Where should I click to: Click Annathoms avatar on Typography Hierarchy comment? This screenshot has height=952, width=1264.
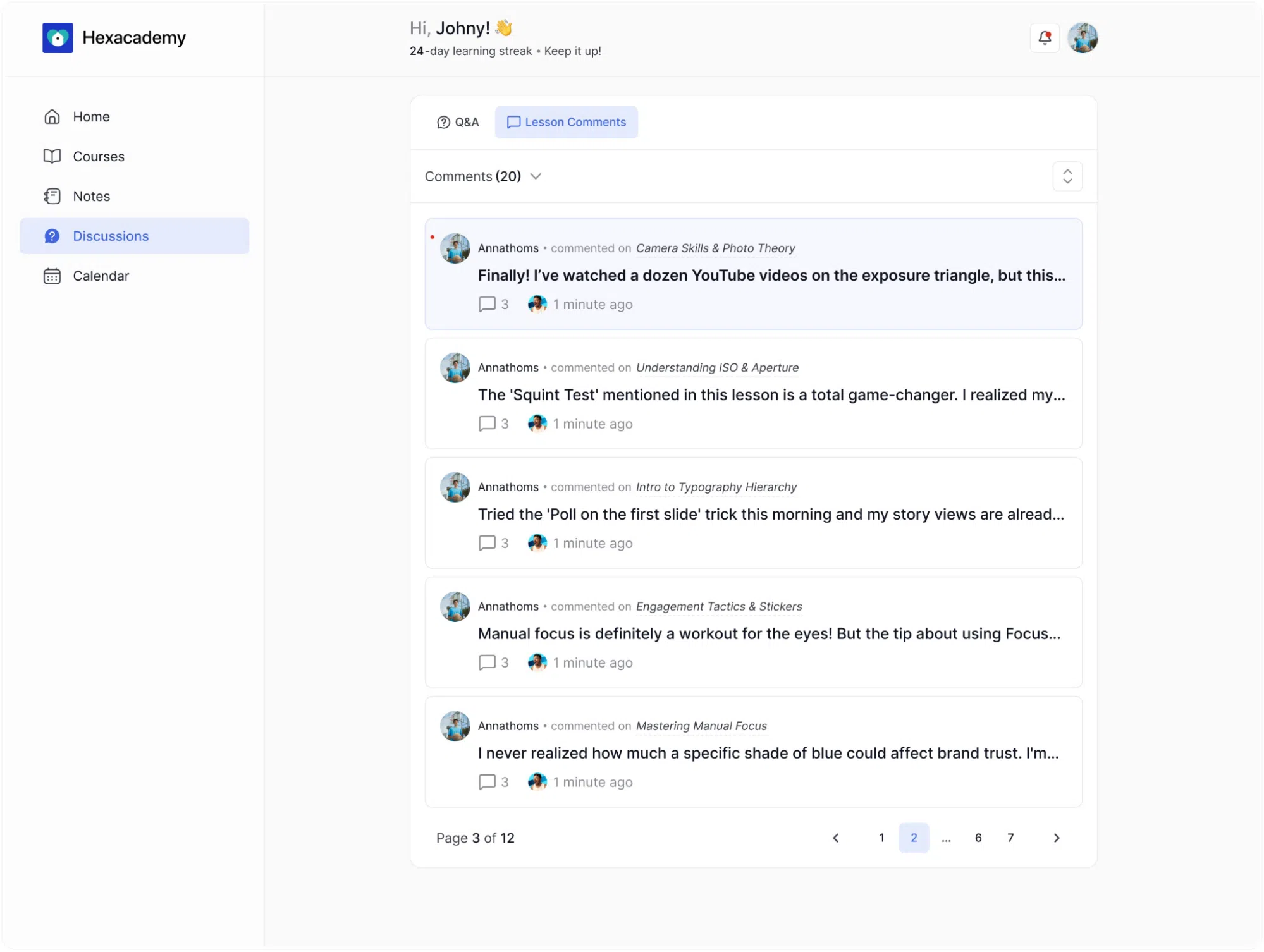[455, 488]
